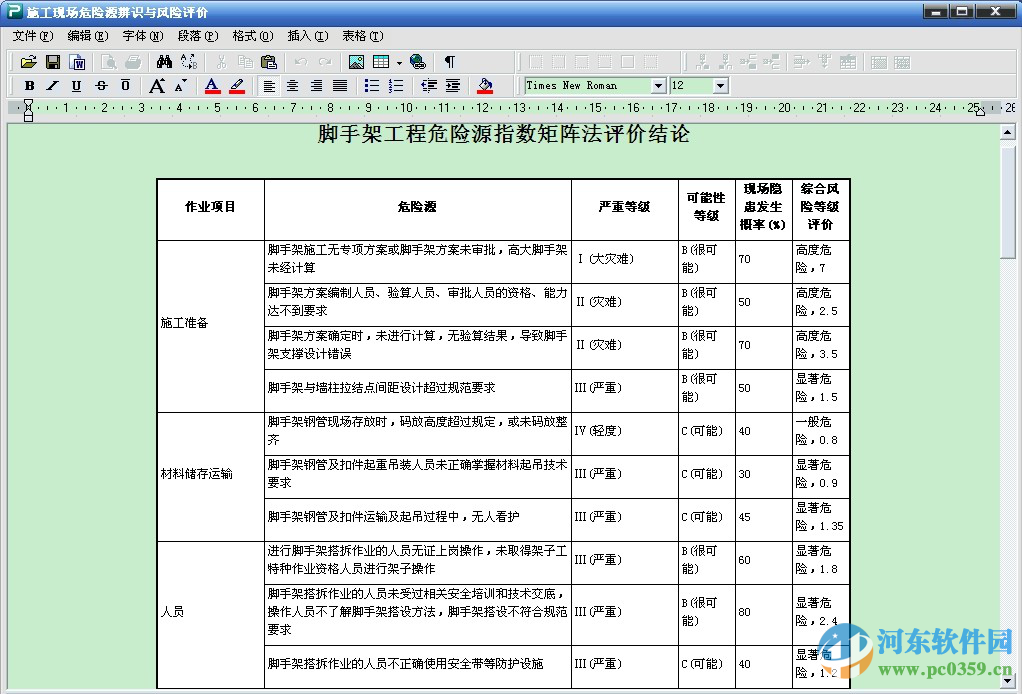Insert a hyperlink with the globe icon
This screenshot has height=694, width=1022.
click(420, 61)
